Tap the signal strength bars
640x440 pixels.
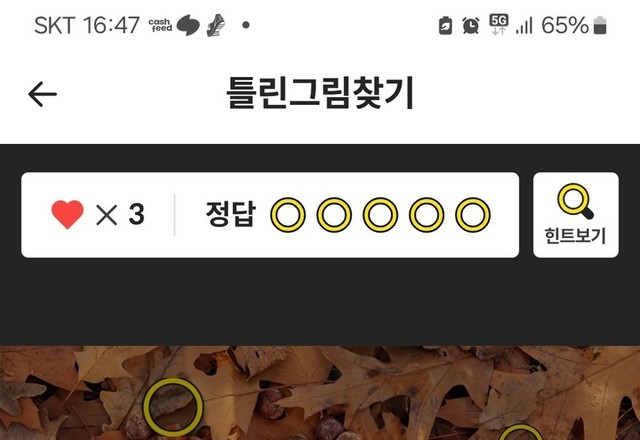point(524,26)
